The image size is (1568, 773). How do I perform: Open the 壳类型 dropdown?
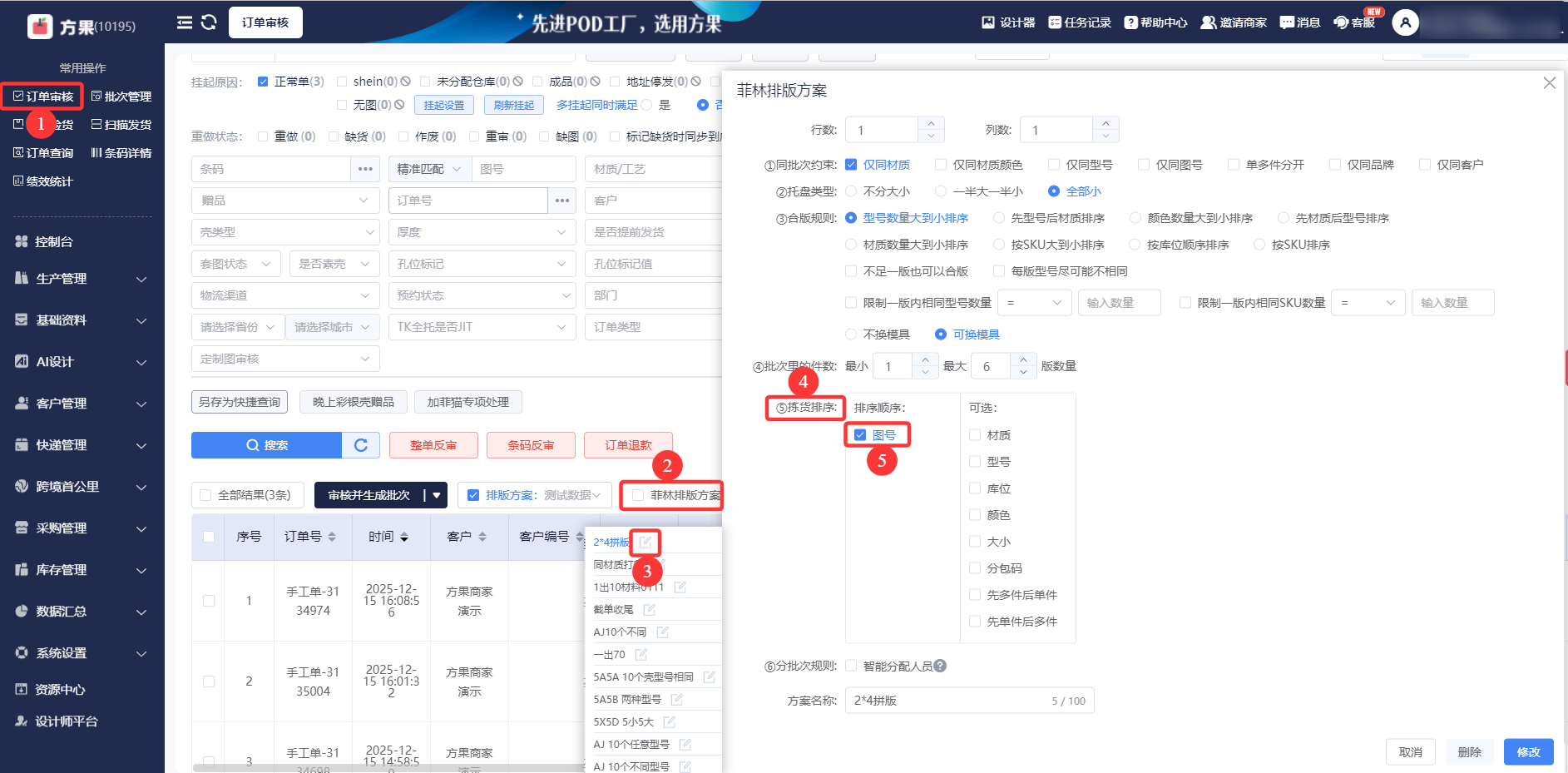[x=285, y=232]
